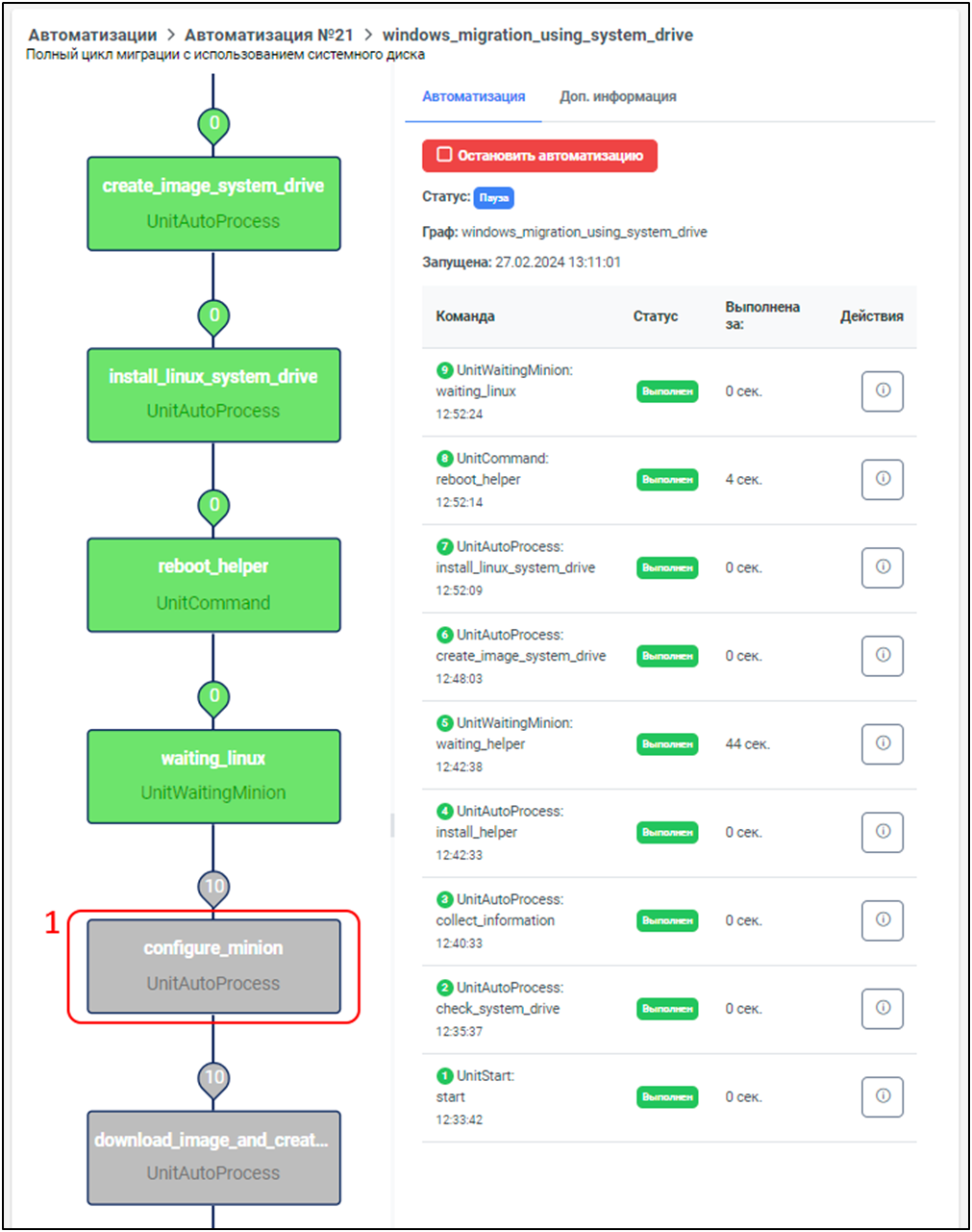Open info for the check_system_drive command row
Screen dimensions: 972x1232
tap(882, 1009)
